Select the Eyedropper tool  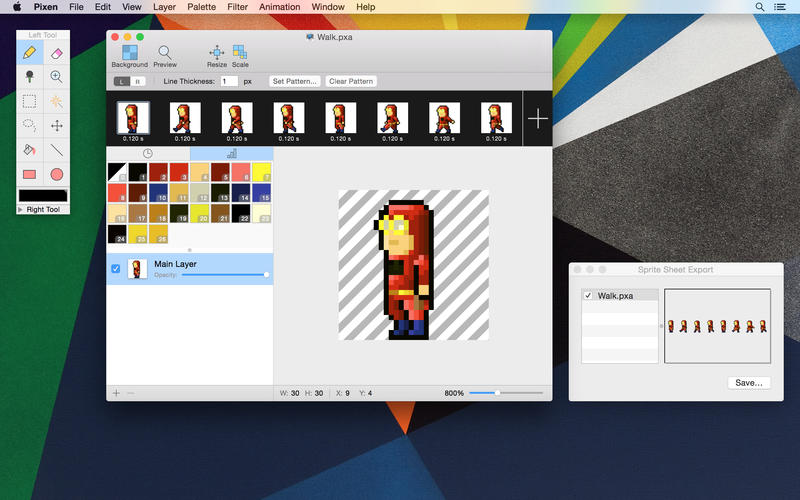click(30, 77)
